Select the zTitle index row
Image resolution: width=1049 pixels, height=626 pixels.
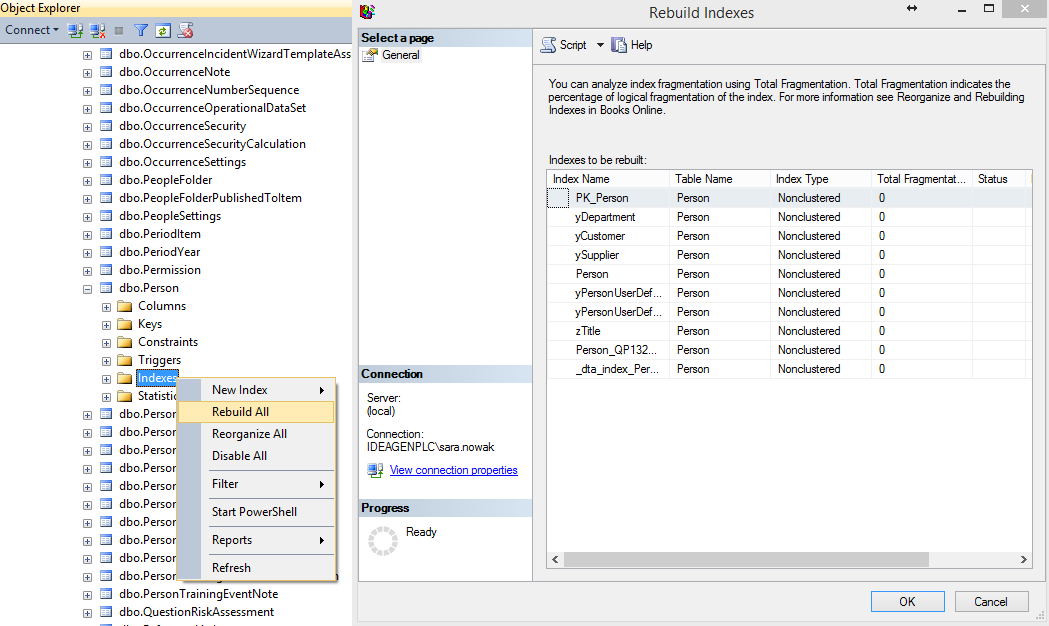coord(789,331)
